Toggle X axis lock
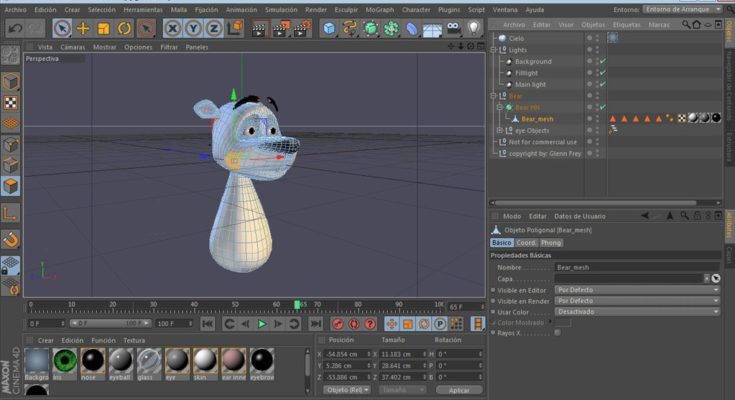The width and height of the screenshot is (735, 400). click(x=172, y=29)
